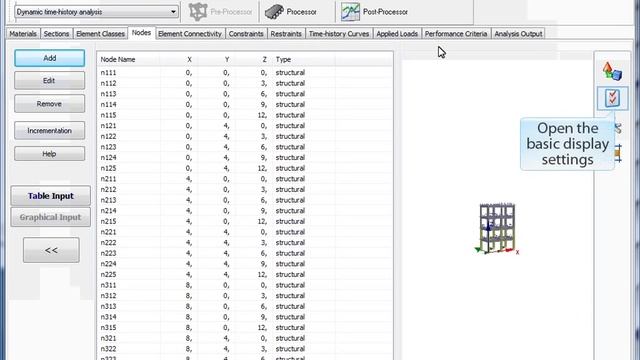This screenshot has width=640, height=360.
Task: Select node row n221
Action: click(245, 232)
